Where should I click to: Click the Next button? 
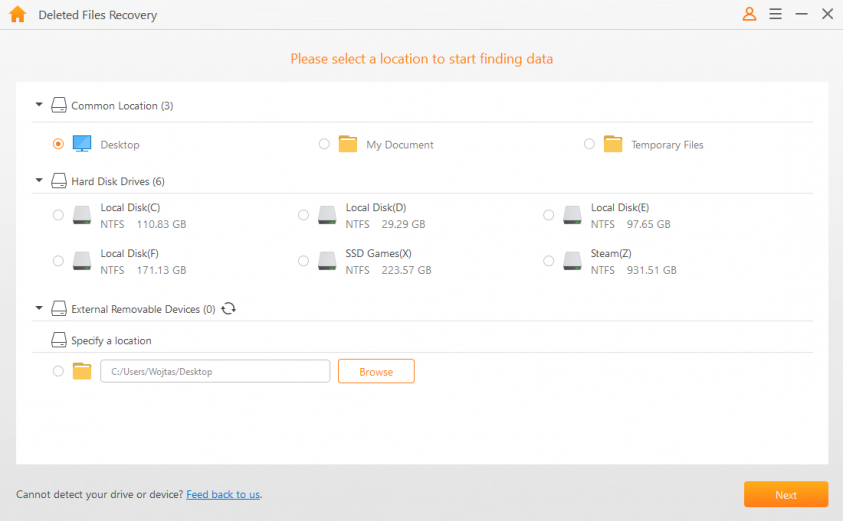click(x=785, y=494)
